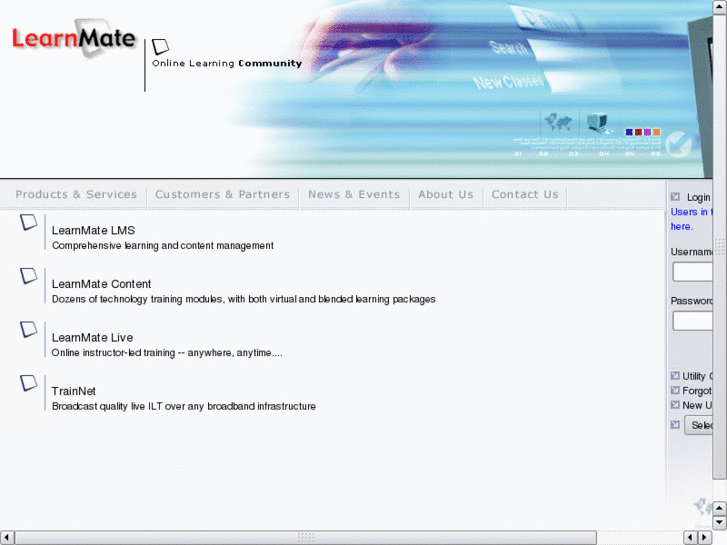Click the bullet icon beside LearnMate Content
This screenshot has width=727, height=545.
click(x=29, y=276)
